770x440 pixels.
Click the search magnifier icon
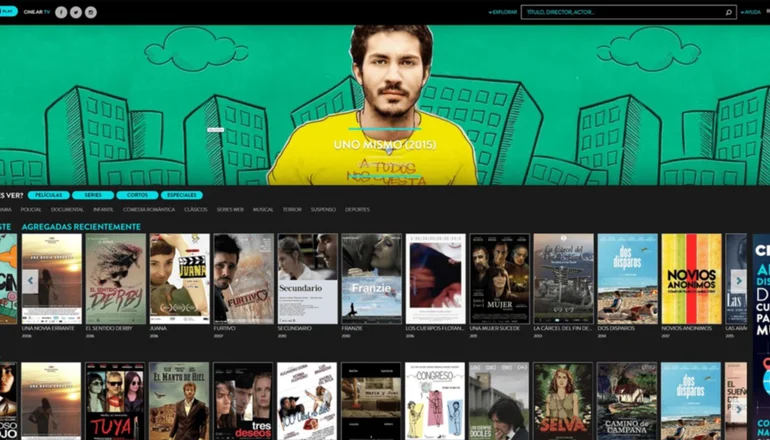(729, 12)
